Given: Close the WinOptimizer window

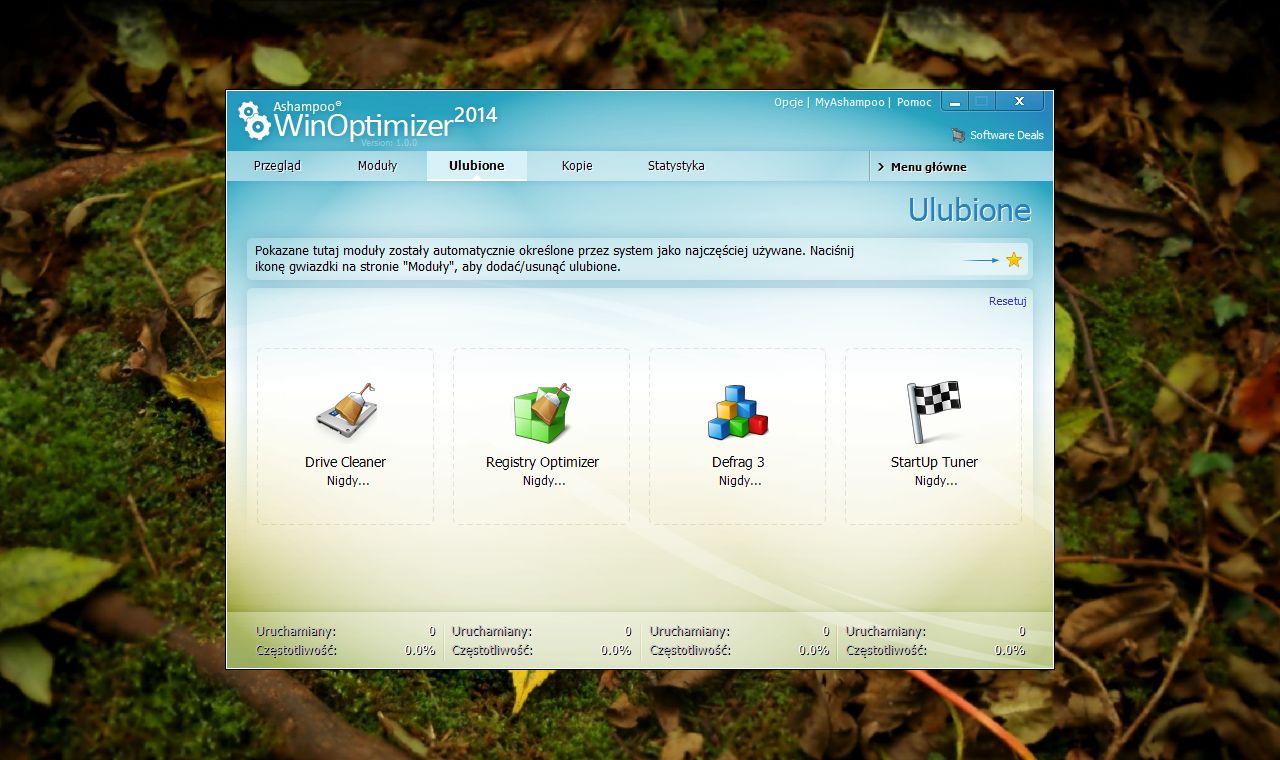Looking at the screenshot, I should tap(1019, 101).
